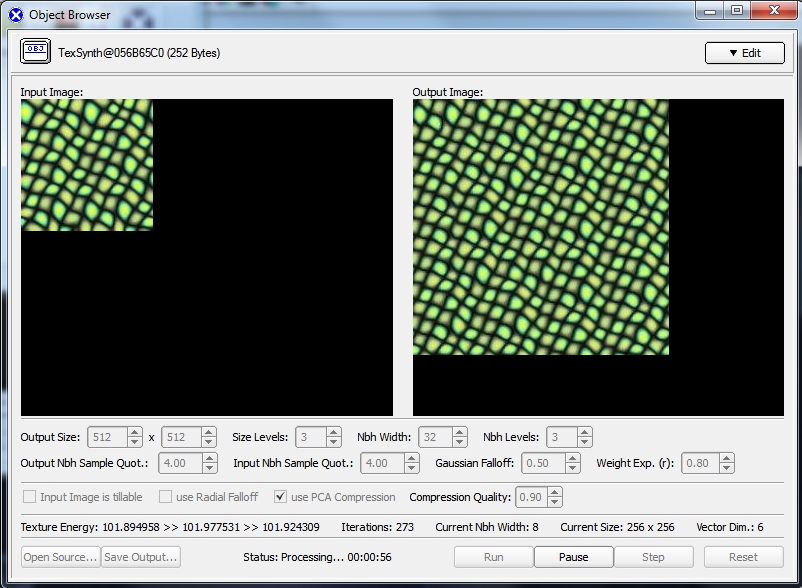Click the Object Browser title bar icon
Image resolution: width=802 pixels, height=588 pixels.
click(15, 14)
